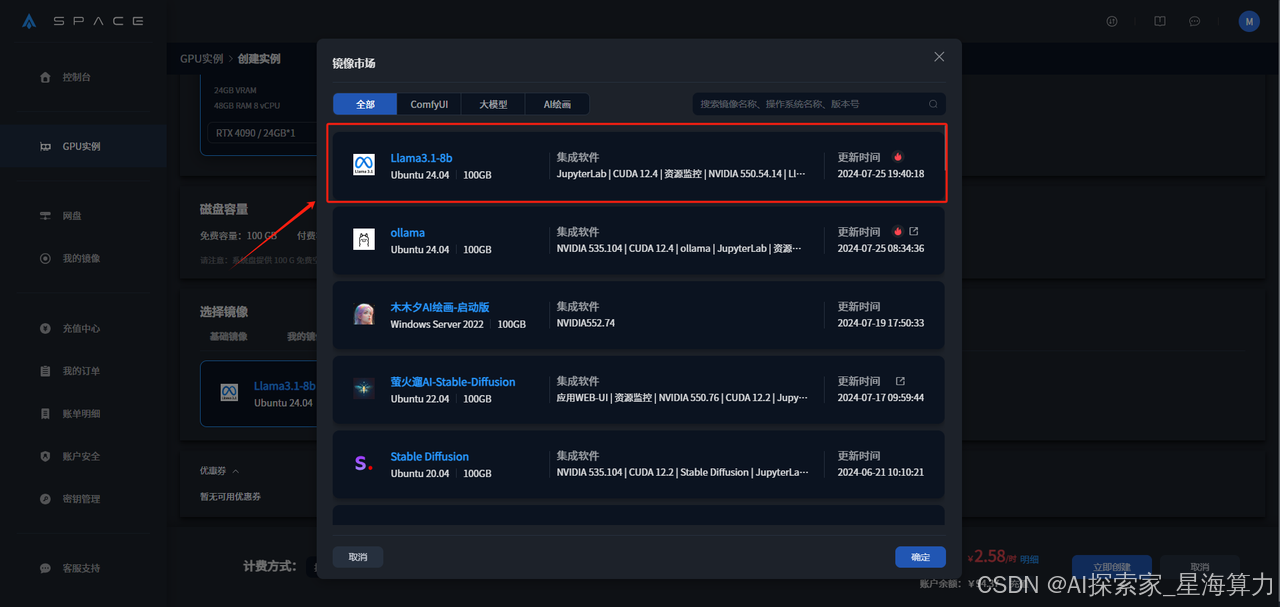The width and height of the screenshot is (1280, 607).
Task: Open the 账户安全 shield icon in sidebar
Action: tap(45, 456)
